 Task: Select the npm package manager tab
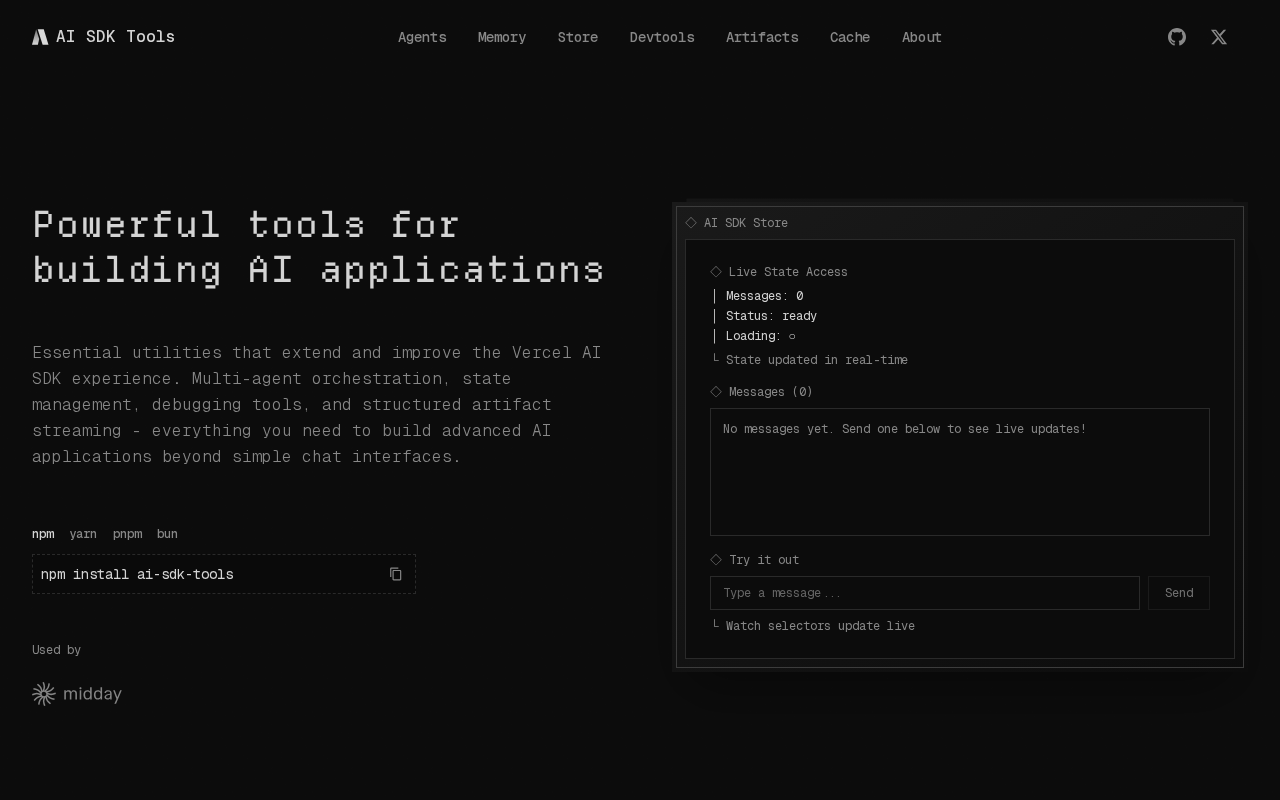[x=43, y=534]
